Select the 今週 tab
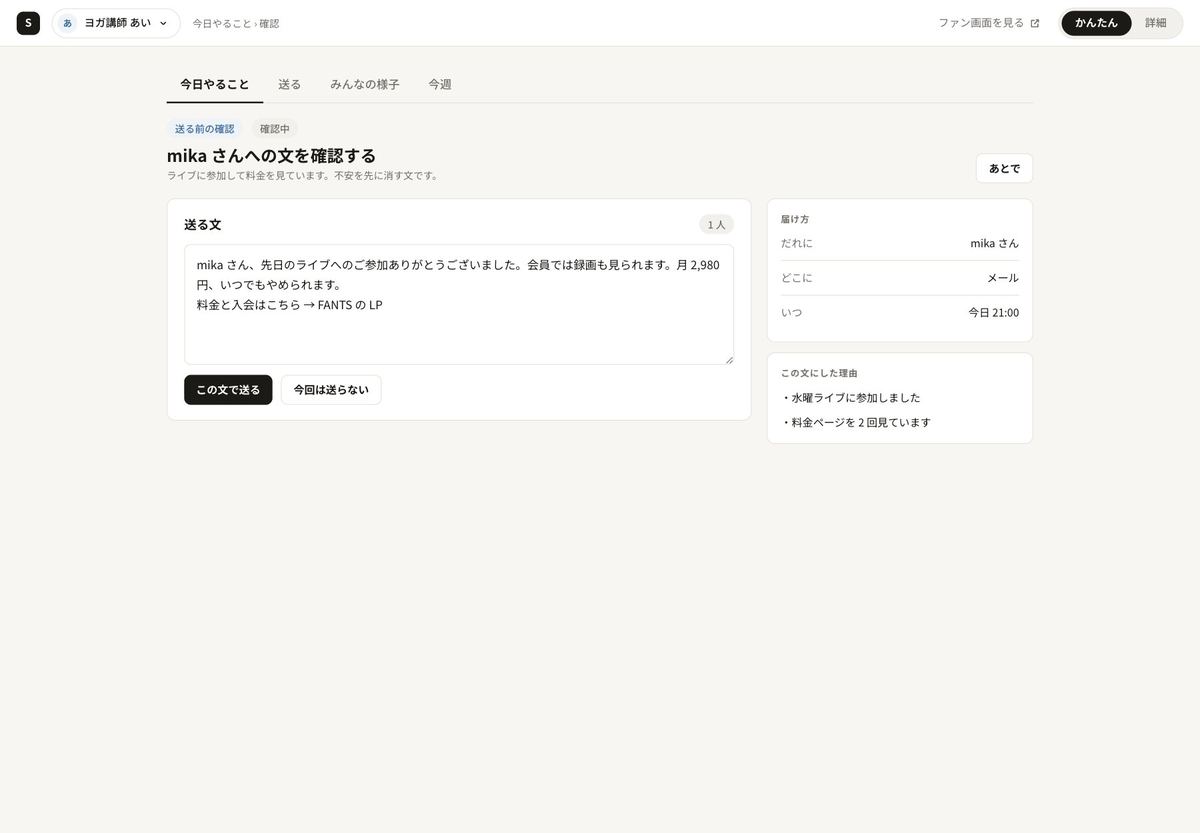The height and width of the screenshot is (833, 1200). pos(440,84)
